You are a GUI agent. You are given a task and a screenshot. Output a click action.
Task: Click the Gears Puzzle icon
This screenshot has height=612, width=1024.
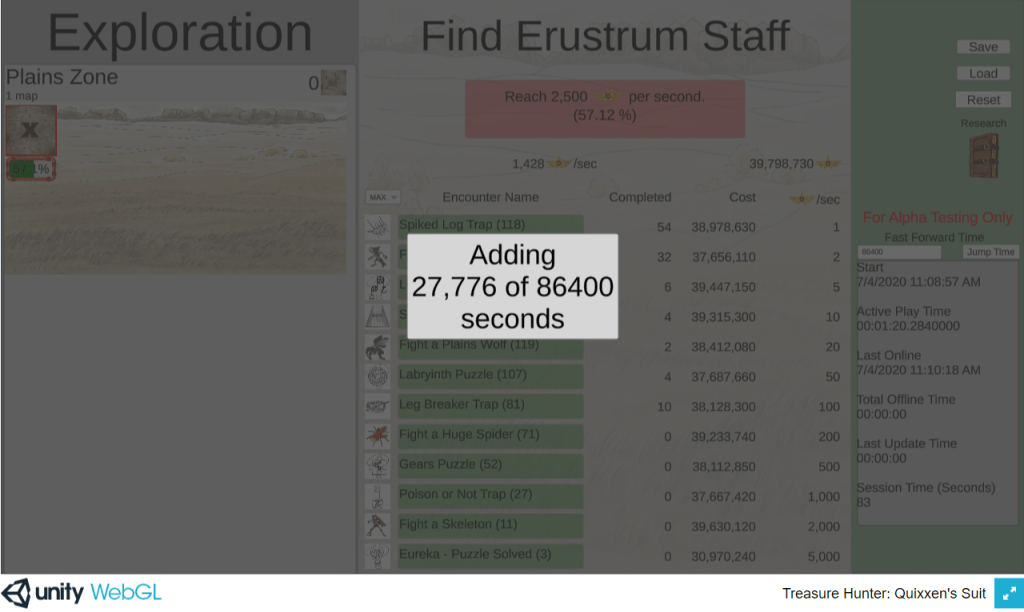[x=378, y=465]
